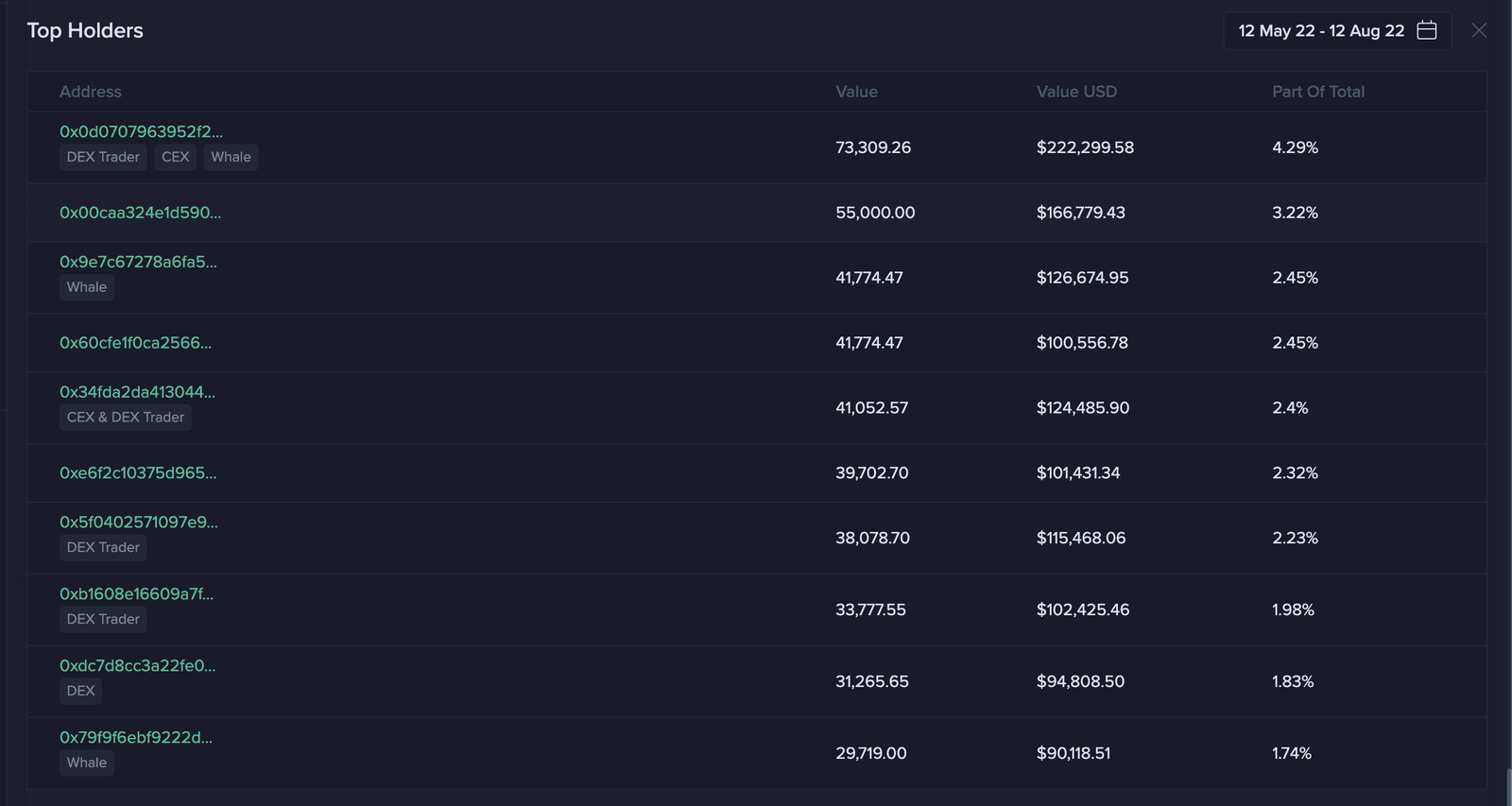Click the DEX tag under 0xdc7d8cc3a22fe0

pyautogui.click(x=80, y=691)
